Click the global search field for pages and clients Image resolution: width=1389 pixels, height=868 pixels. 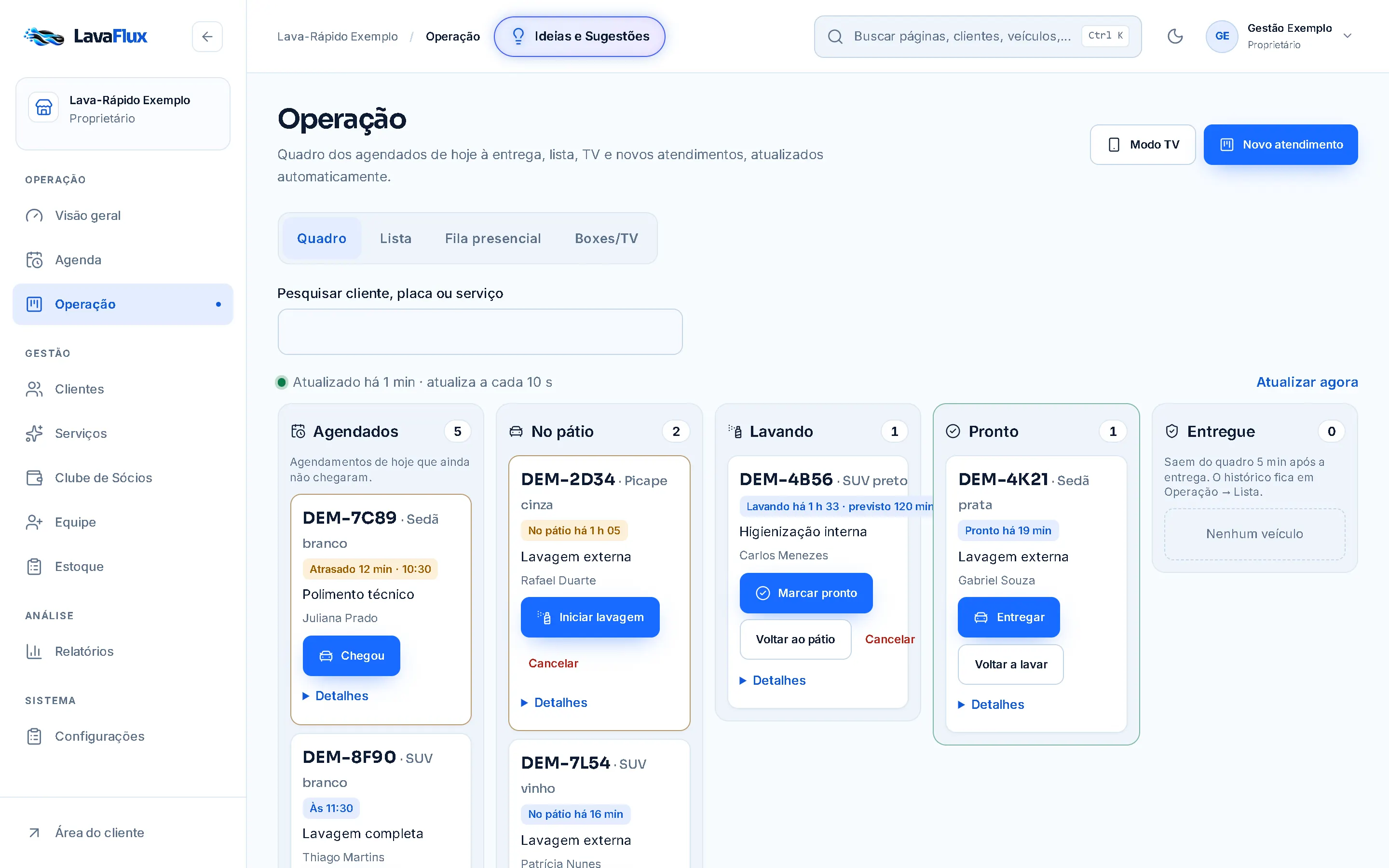pos(978,36)
